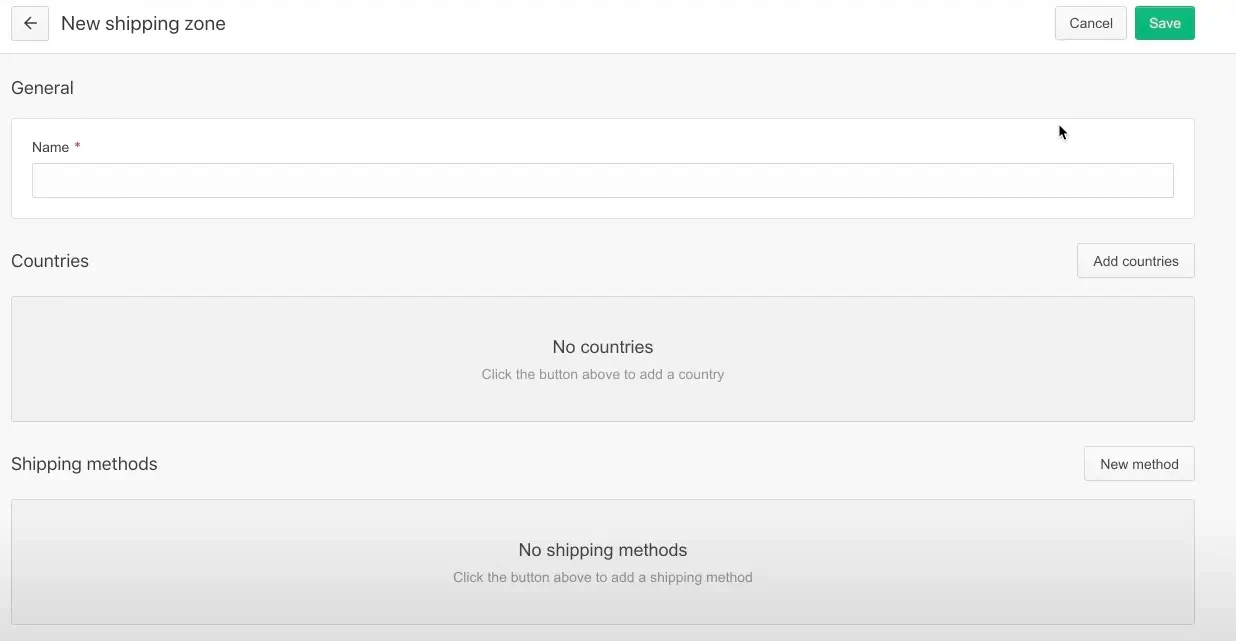Click the 'Shipping methods' section heading

84,464
